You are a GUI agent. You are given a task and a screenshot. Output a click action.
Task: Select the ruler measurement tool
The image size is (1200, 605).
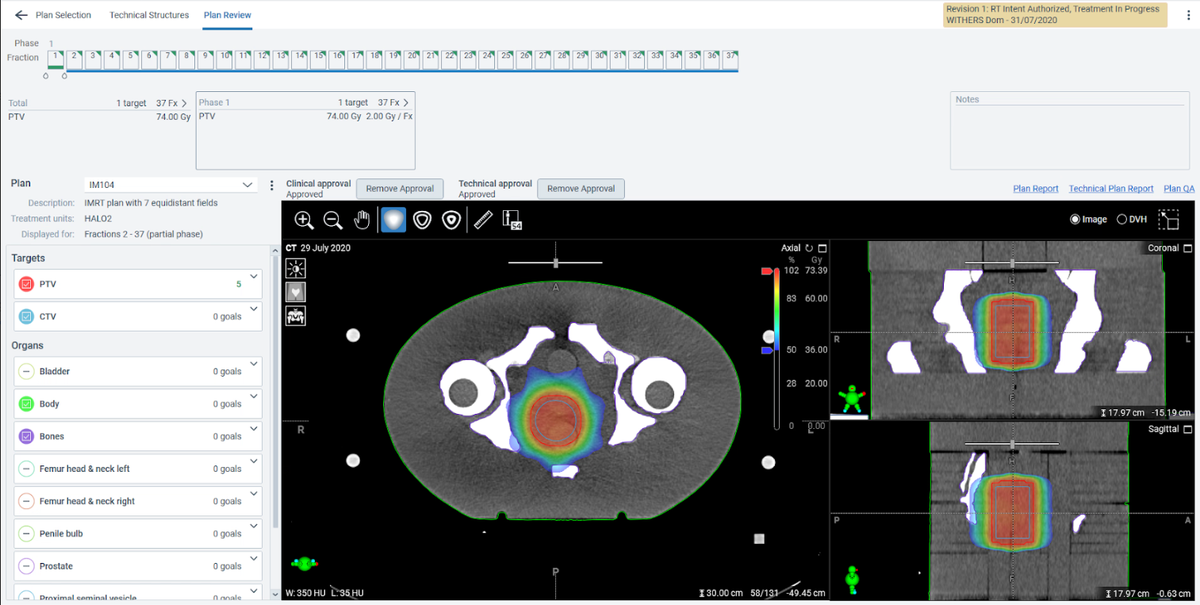click(484, 220)
